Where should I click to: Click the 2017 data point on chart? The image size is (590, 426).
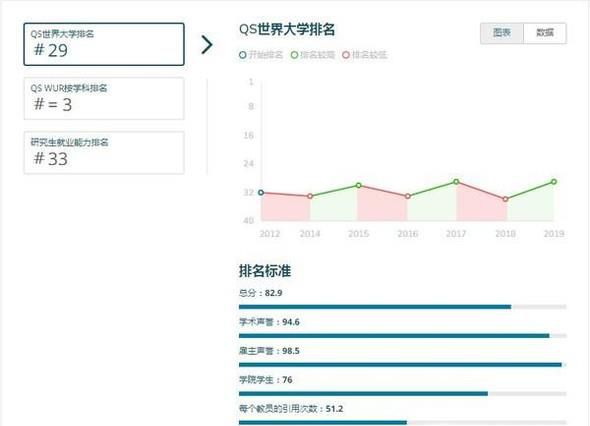(456, 182)
